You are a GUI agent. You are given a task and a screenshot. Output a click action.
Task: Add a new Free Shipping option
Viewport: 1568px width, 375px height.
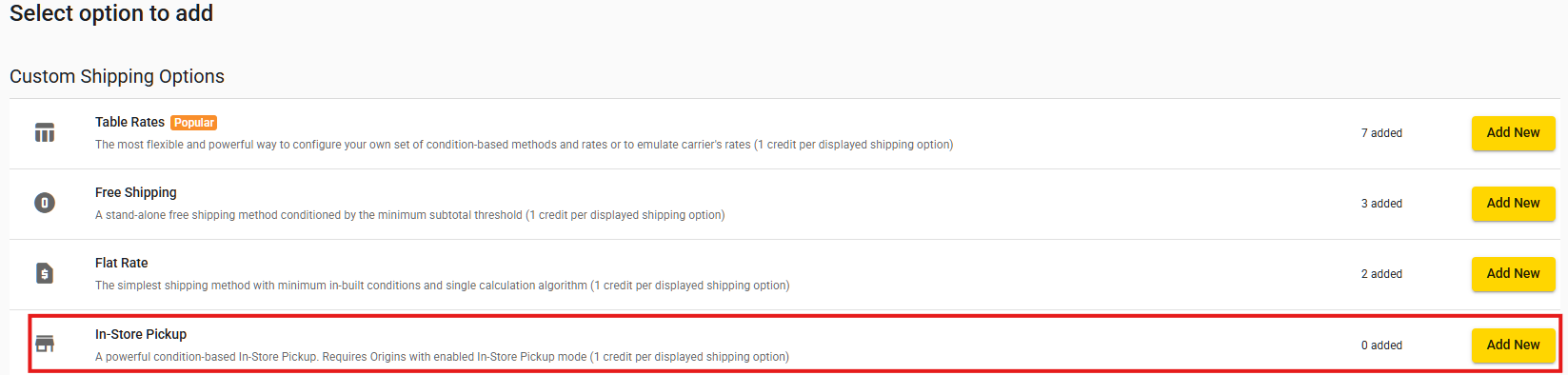[x=1513, y=204]
